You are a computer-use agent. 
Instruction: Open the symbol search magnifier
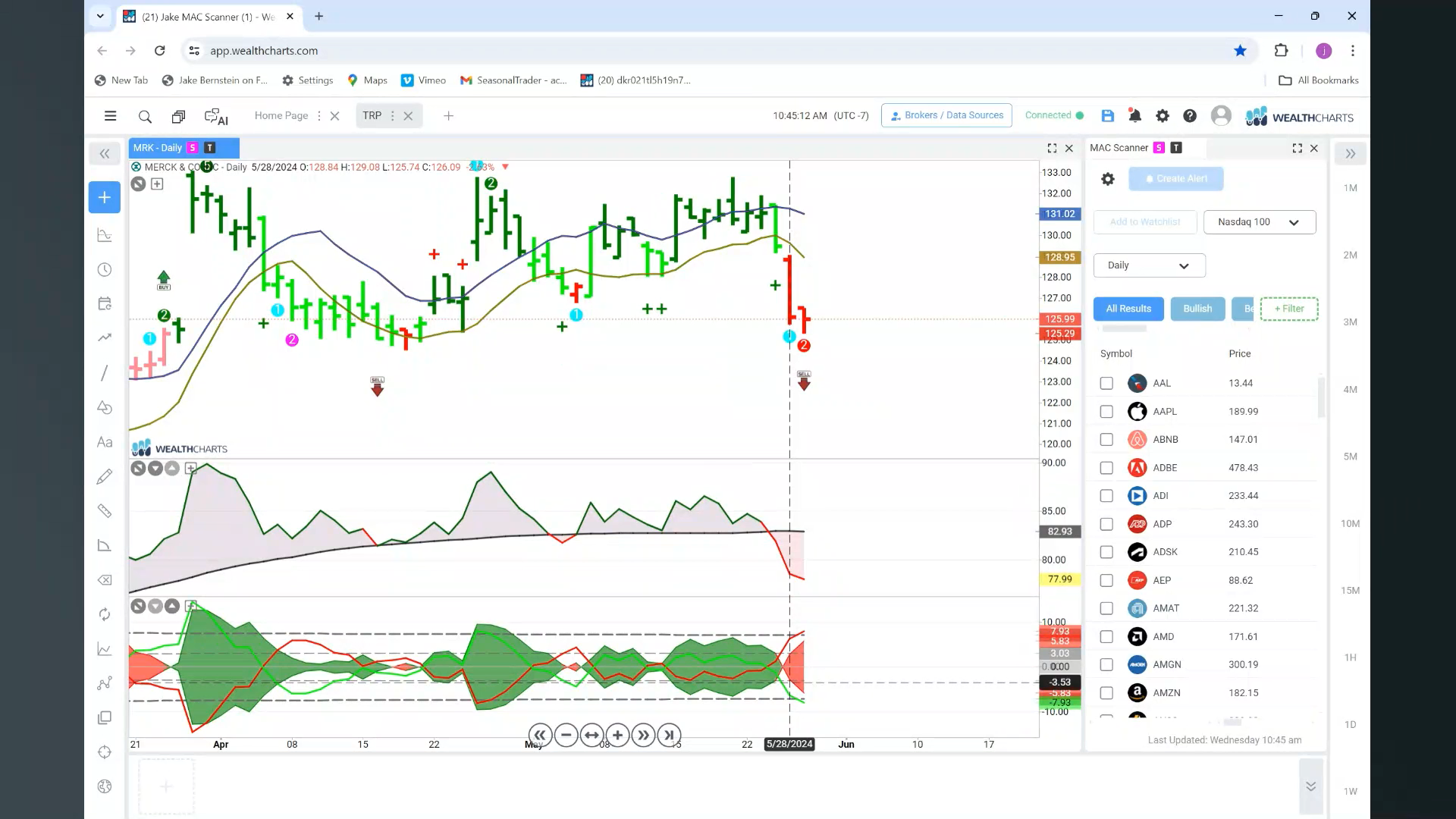point(145,117)
